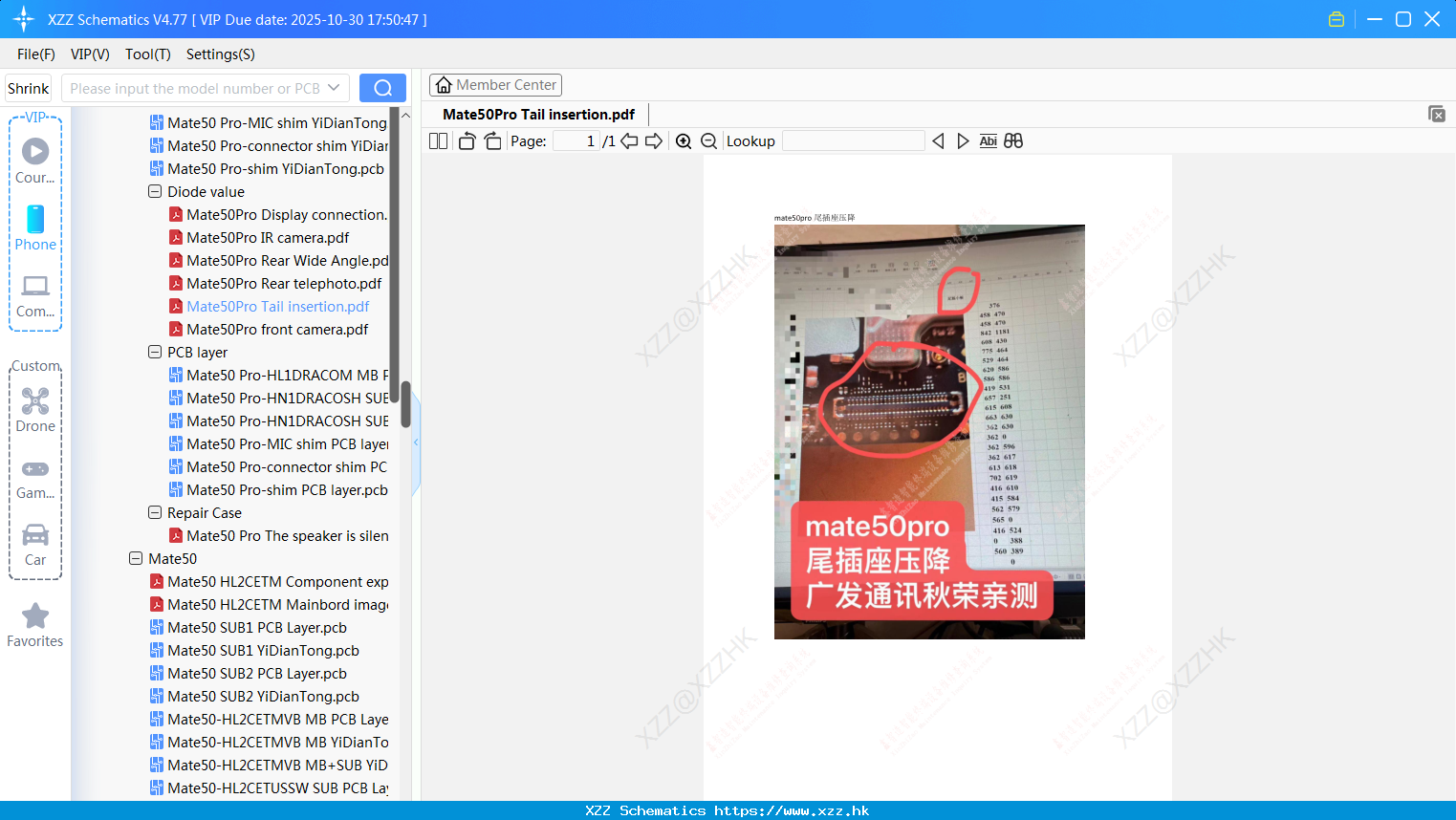Collapse the Repair Case folder

pyautogui.click(x=155, y=512)
